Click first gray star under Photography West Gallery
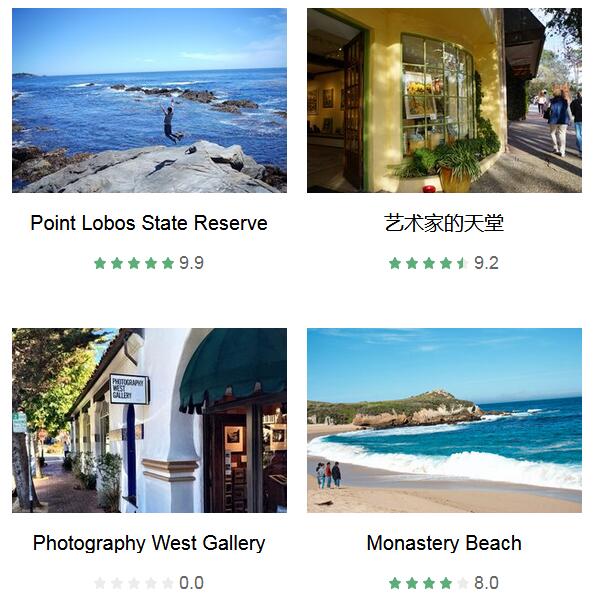595x604 pixels. [100, 583]
